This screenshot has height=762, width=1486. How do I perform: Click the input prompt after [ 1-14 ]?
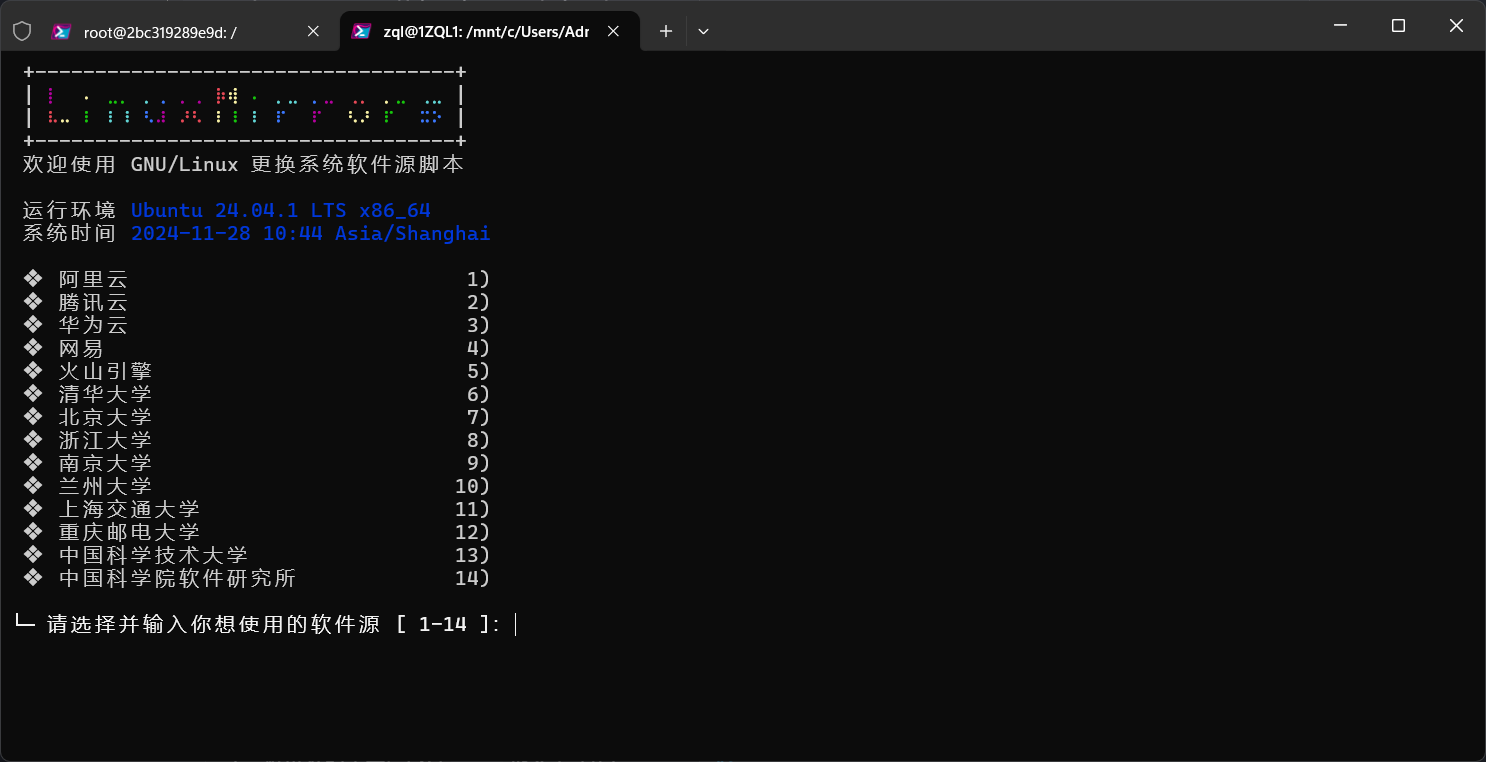[515, 625]
